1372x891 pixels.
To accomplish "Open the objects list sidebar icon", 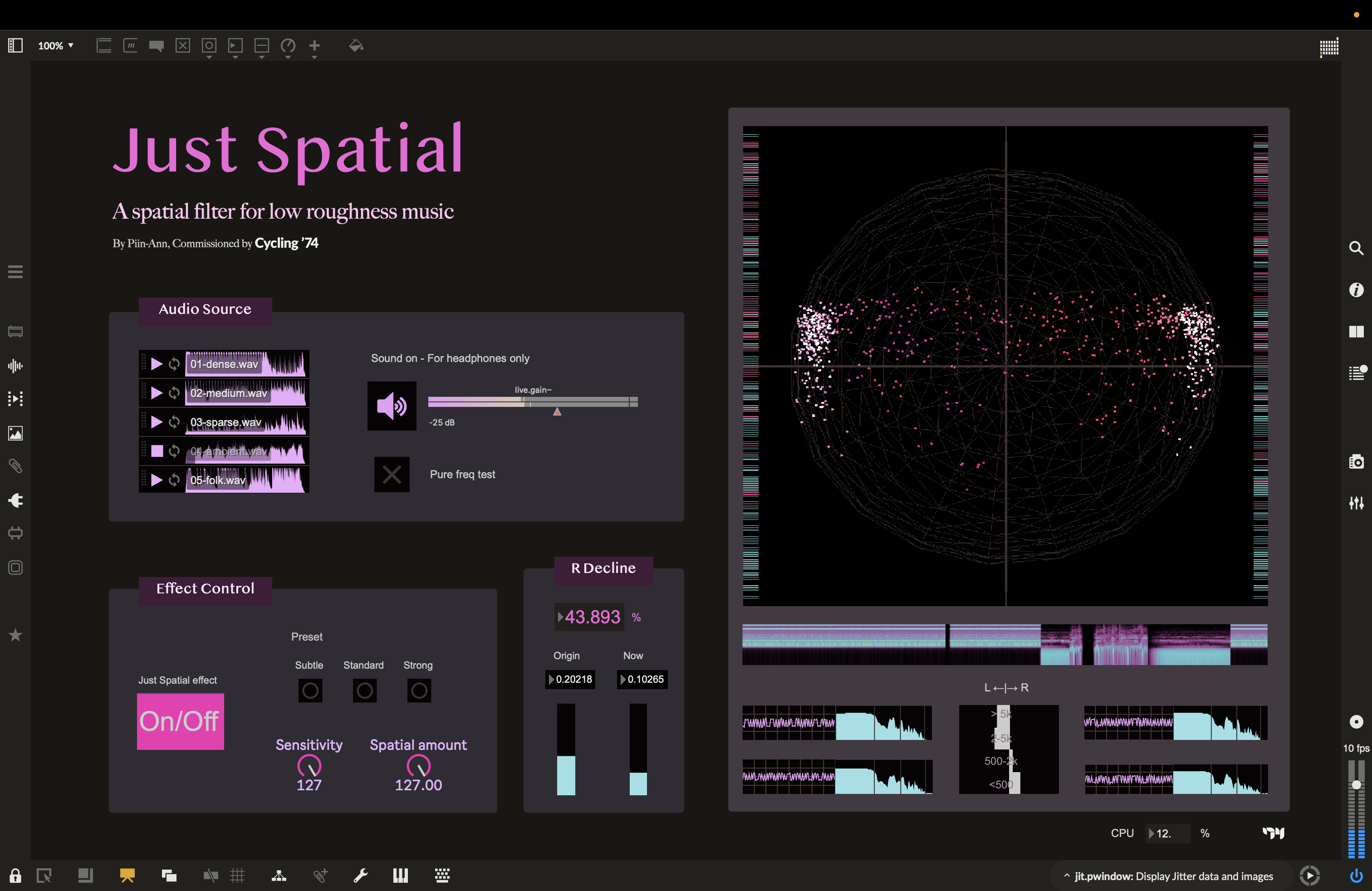I will tap(15, 332).
